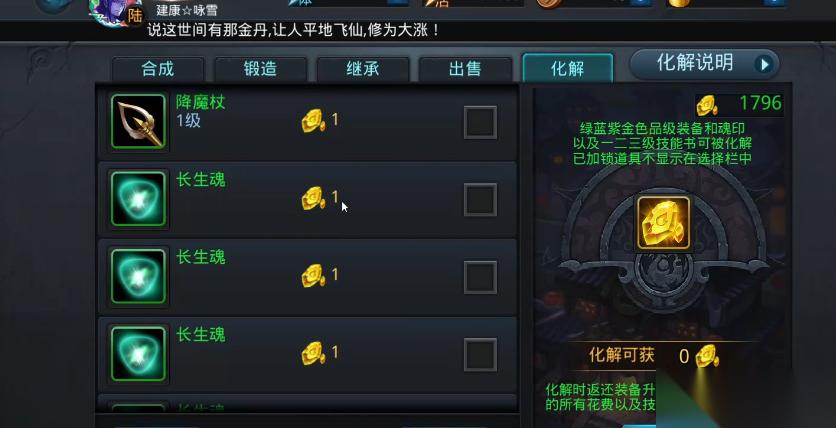Select the 降魔杖 weapon icon
Image resolution: width=836 pixels, height=428 pixels.
139,122
